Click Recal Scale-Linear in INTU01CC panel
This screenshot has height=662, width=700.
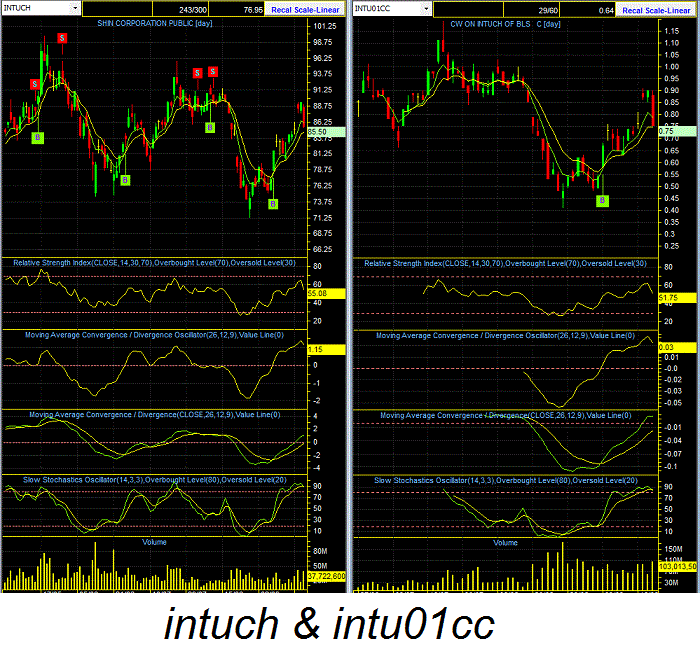[656, 10]
